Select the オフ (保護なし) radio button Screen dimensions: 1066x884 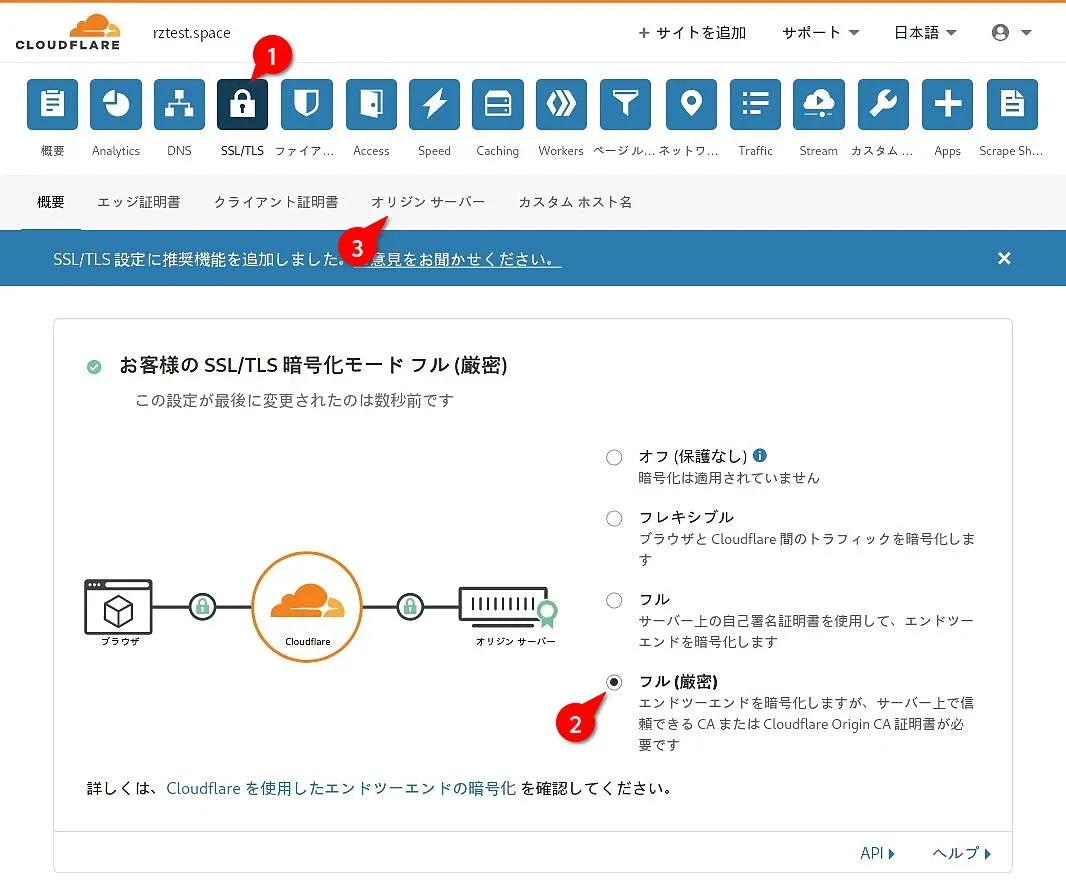(614, 458)
